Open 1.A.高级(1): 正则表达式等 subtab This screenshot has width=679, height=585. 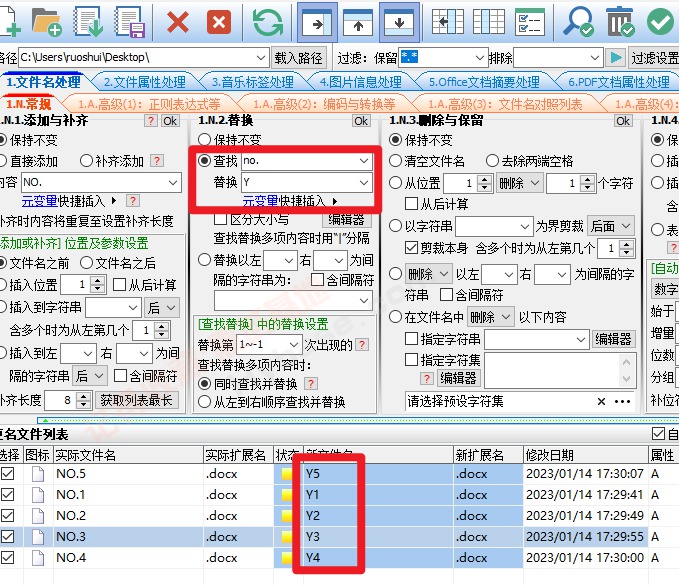click(x=149, y=104)
